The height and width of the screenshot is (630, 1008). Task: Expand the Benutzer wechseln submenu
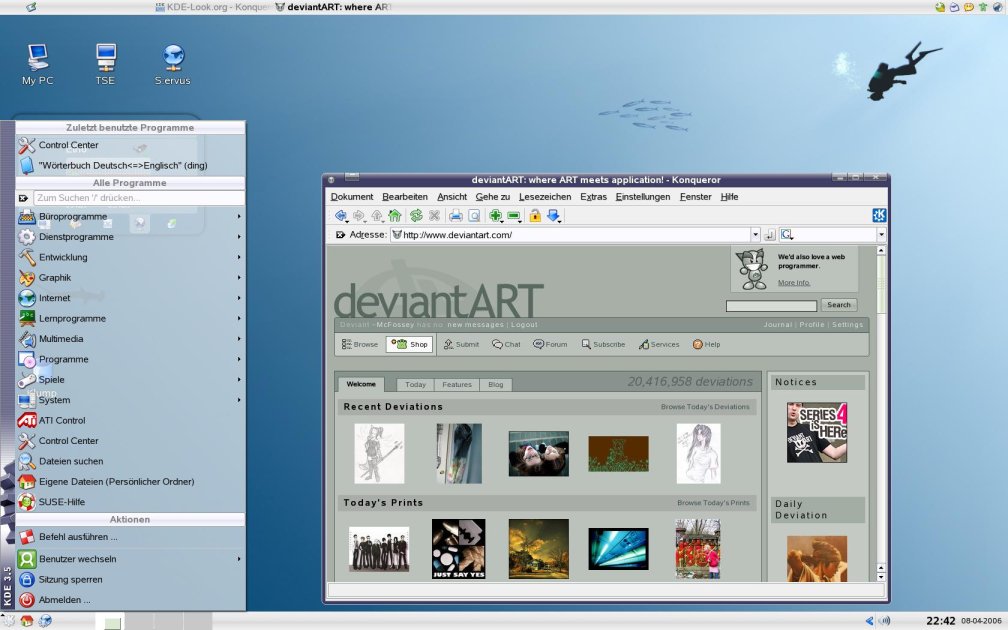(x=130, y=559)
